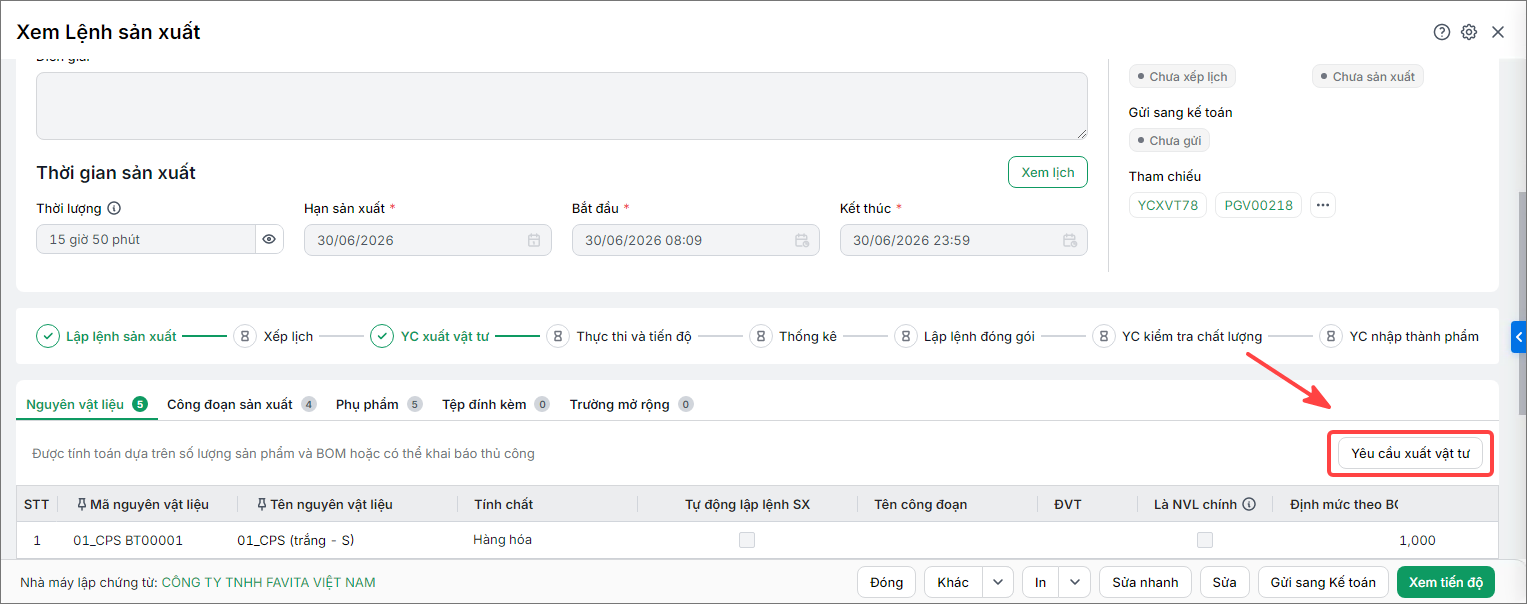This screenshot has width=1527, height=604.
Task: Click the Sửa button
Action: (x=1224, y=582)
